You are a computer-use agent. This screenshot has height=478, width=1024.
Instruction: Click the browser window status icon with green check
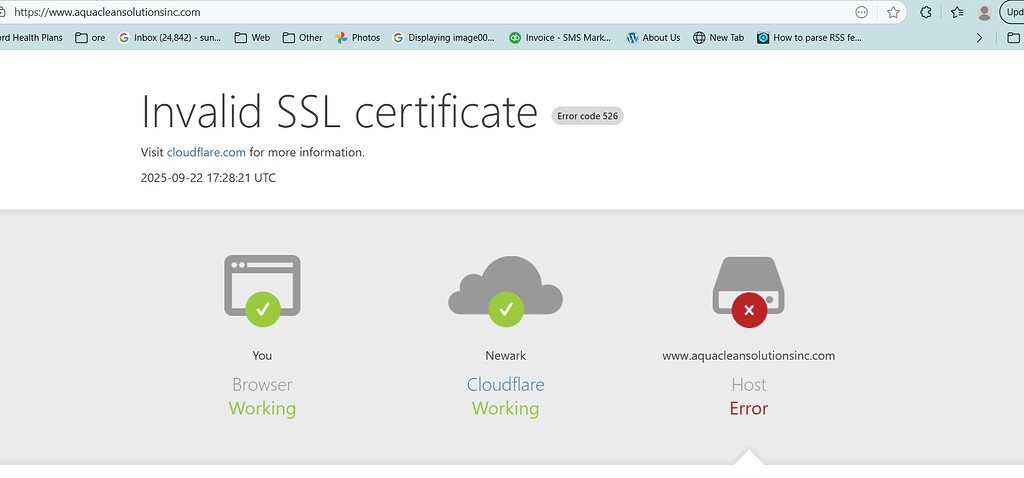[x=263, y=291]
